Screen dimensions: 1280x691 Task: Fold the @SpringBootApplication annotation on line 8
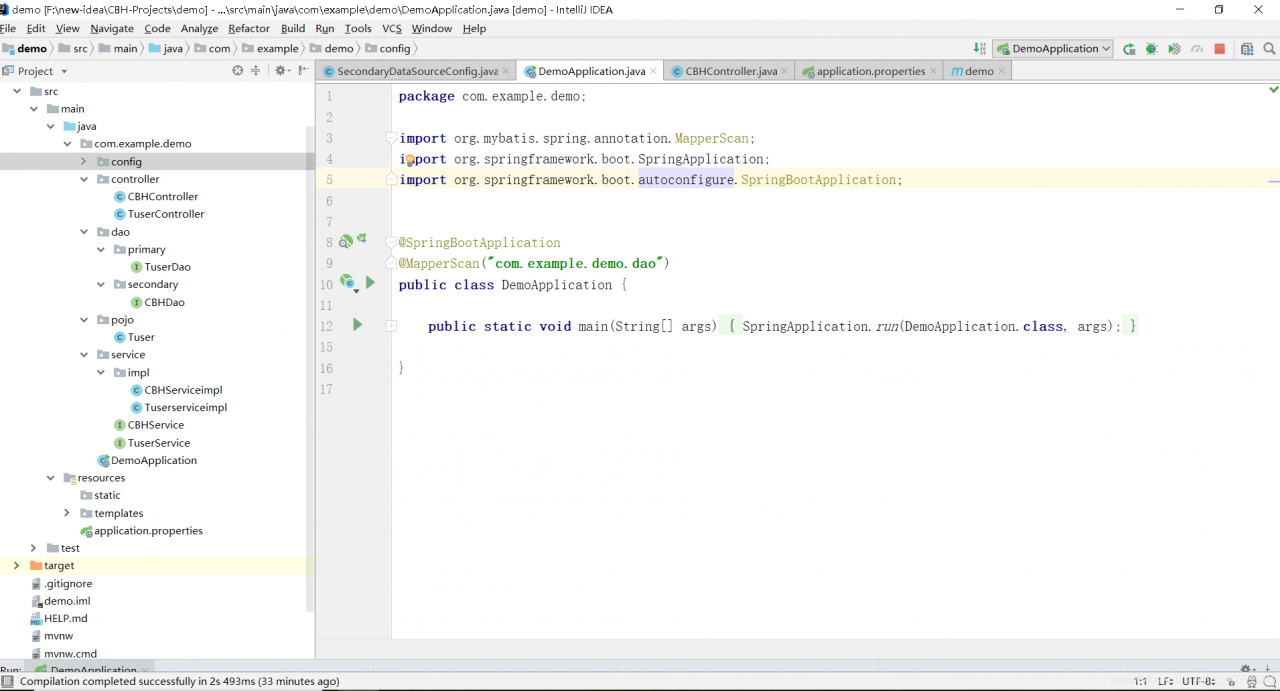pos(392,242)
